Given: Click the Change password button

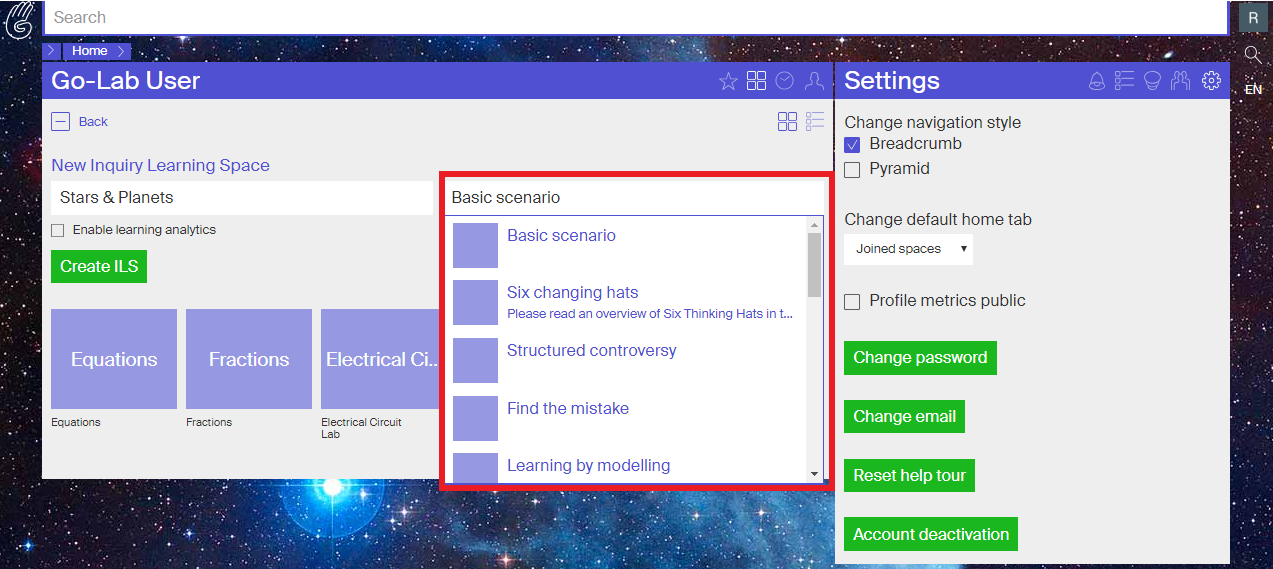Looking at the screenshot, I should click(920, 358).
